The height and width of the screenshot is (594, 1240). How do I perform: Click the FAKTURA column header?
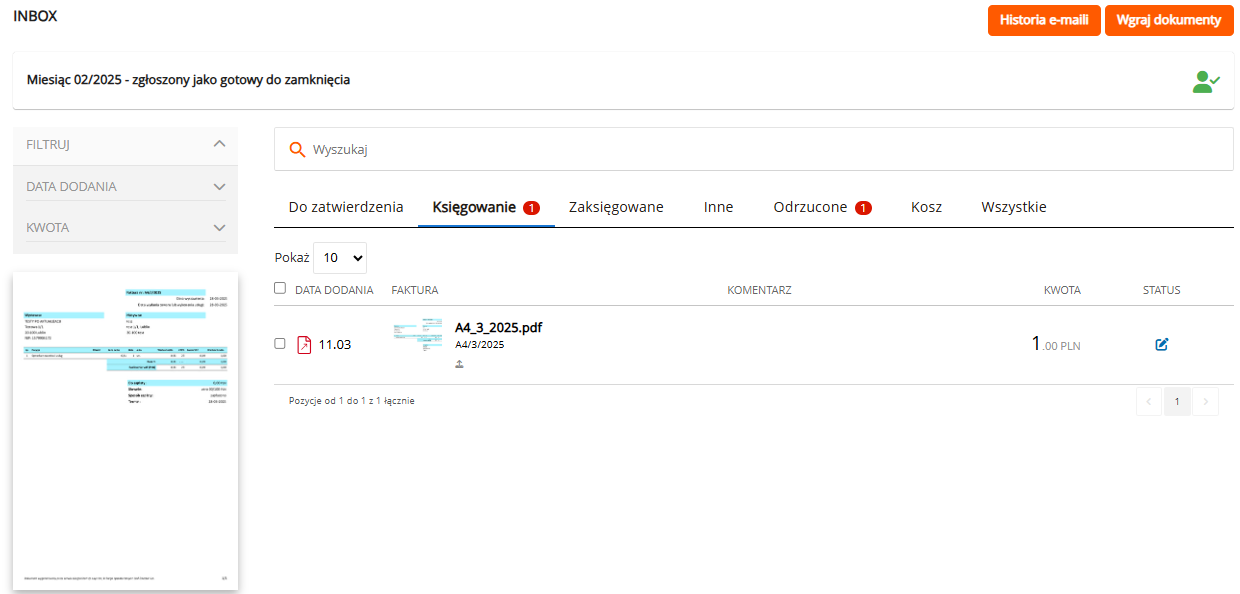point(415,290)
